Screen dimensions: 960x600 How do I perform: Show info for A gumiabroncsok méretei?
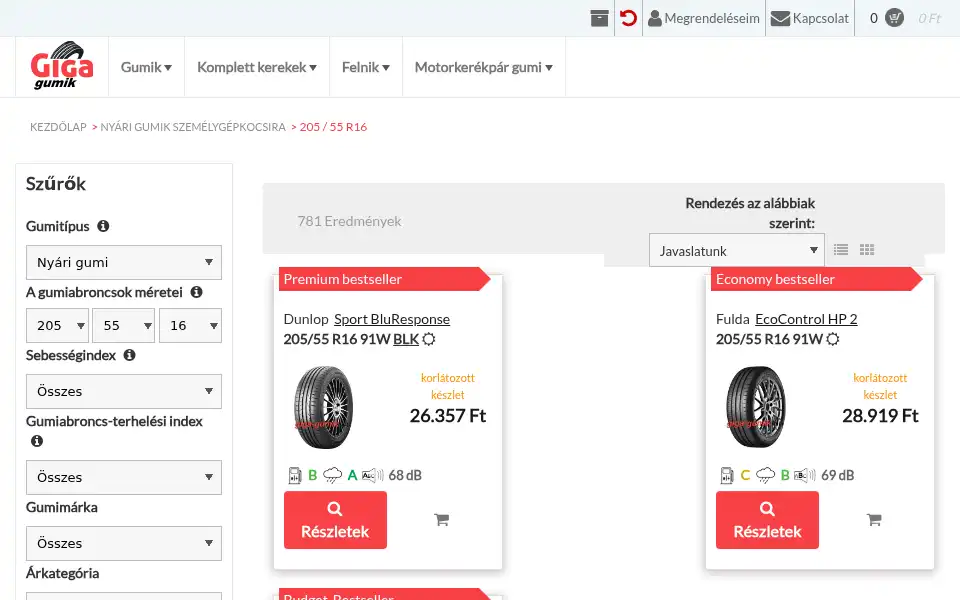[197, 292]
